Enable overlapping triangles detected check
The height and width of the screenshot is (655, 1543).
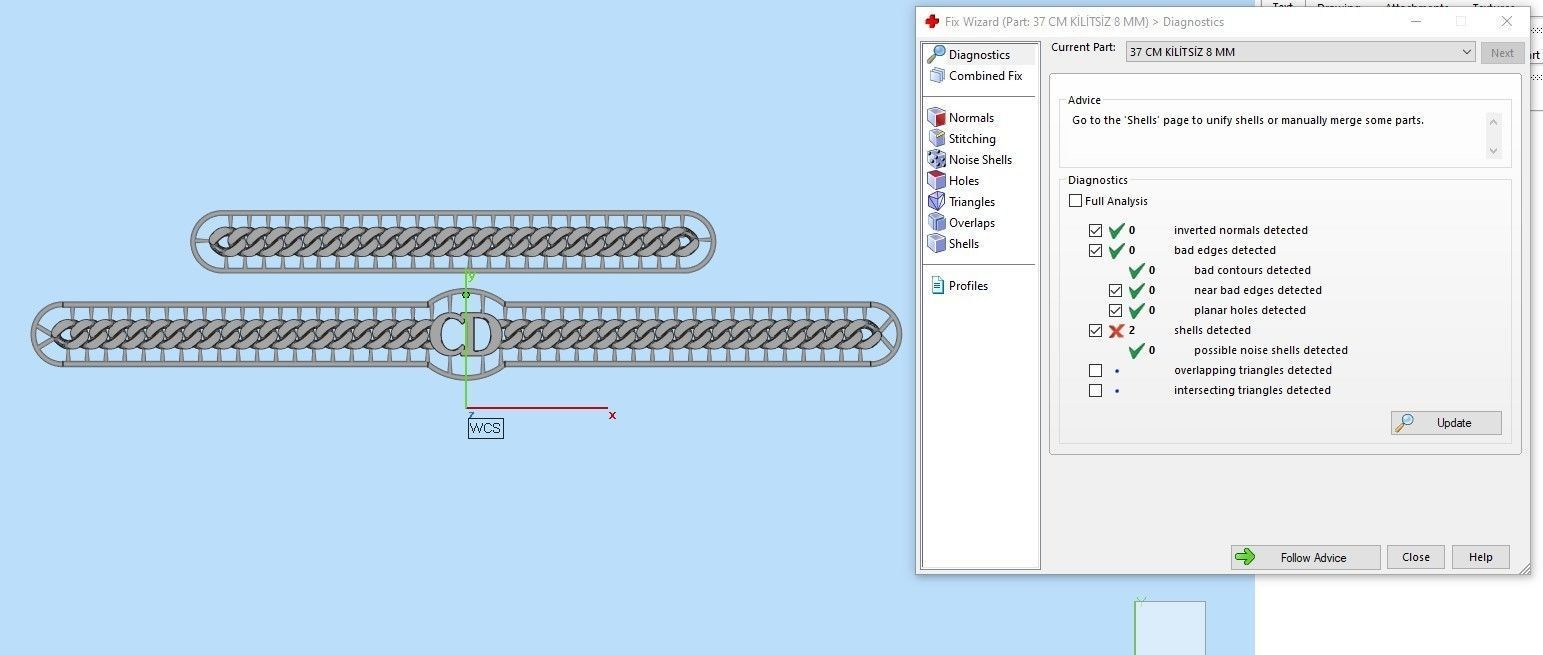point(1096,371)
